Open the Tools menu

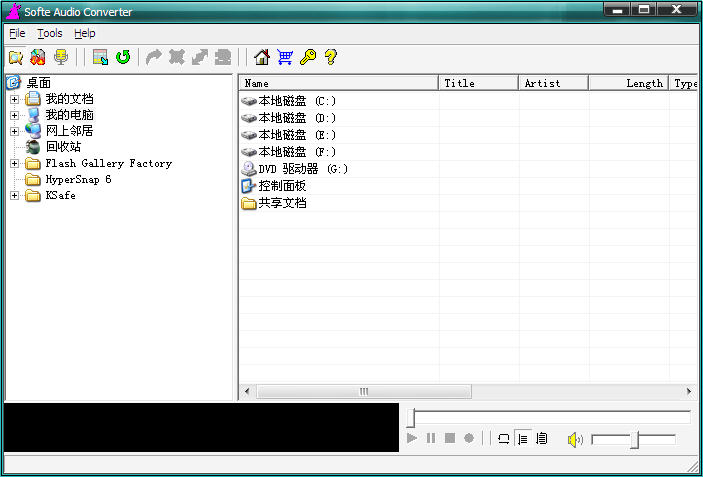coord(49,33)
